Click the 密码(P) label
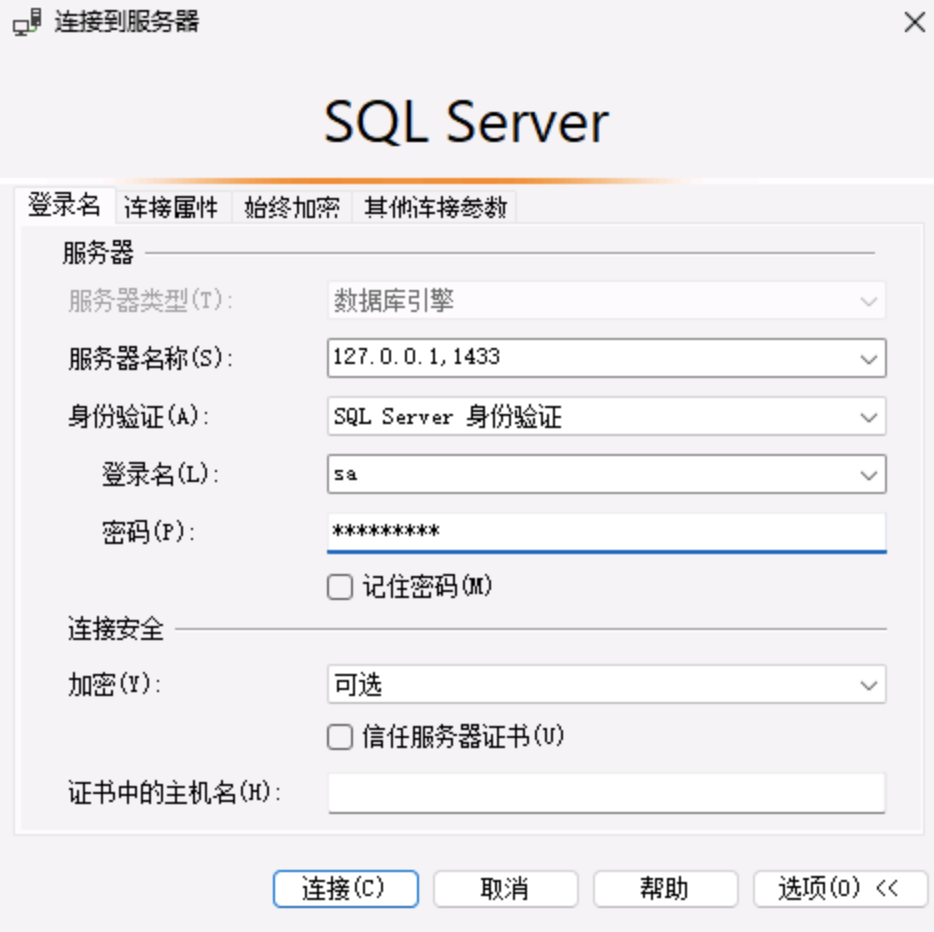Screen dimensions: 934x932 pyautogui.click(x=149, y=532)
